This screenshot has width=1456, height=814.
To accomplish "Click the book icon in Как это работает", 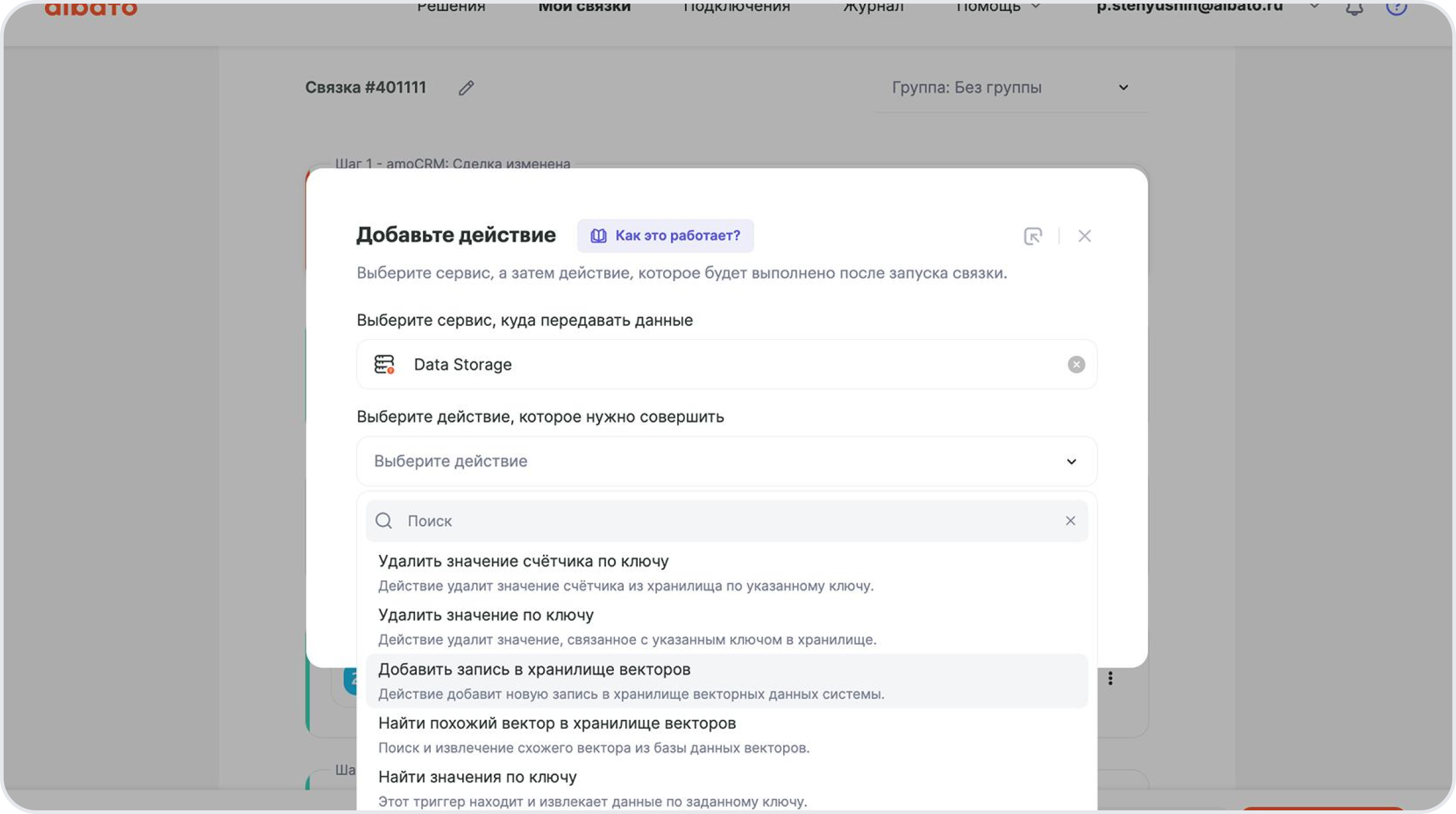I will pos(598,236).
